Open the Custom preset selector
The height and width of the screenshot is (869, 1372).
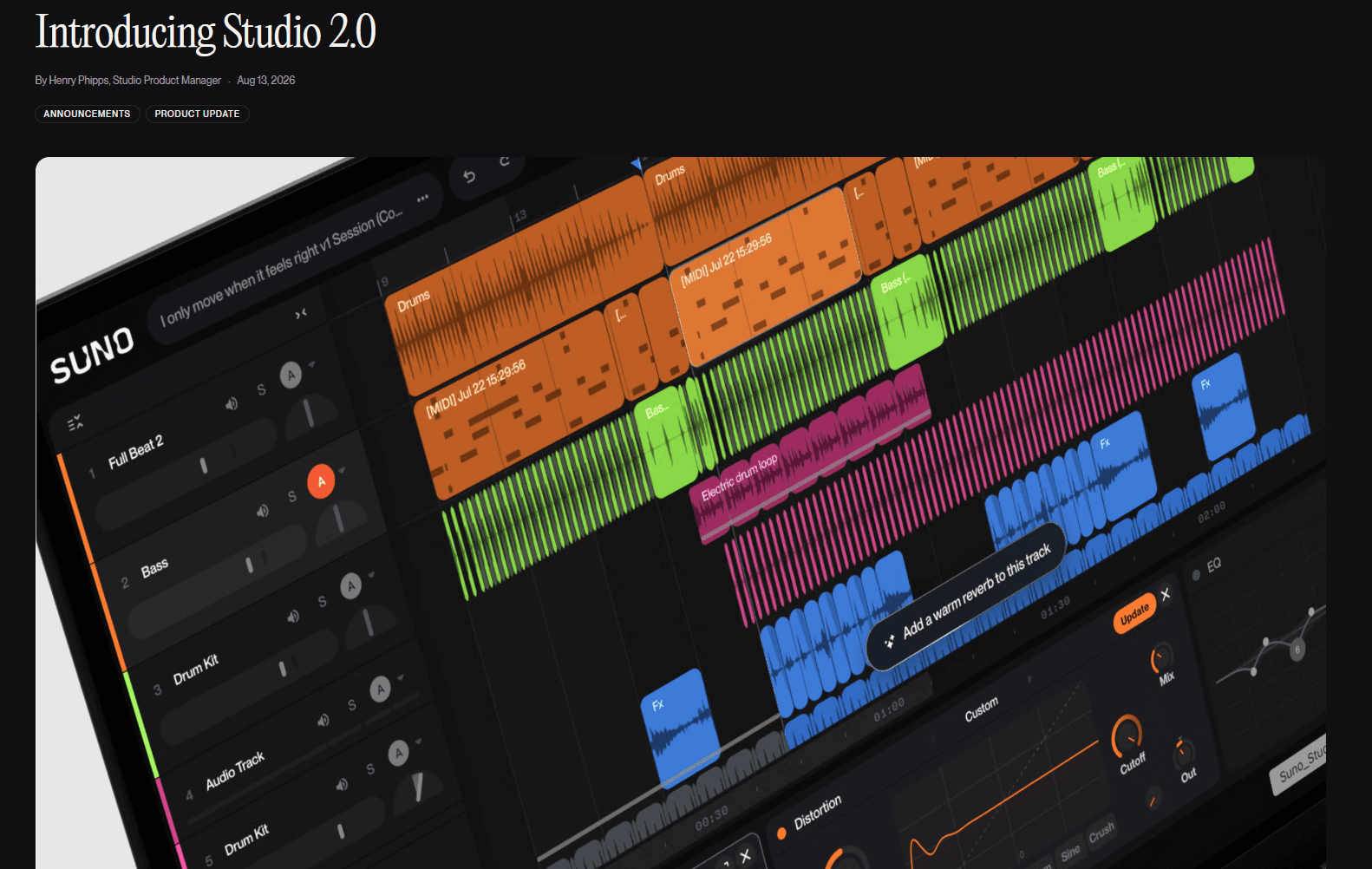click(982, 709)
